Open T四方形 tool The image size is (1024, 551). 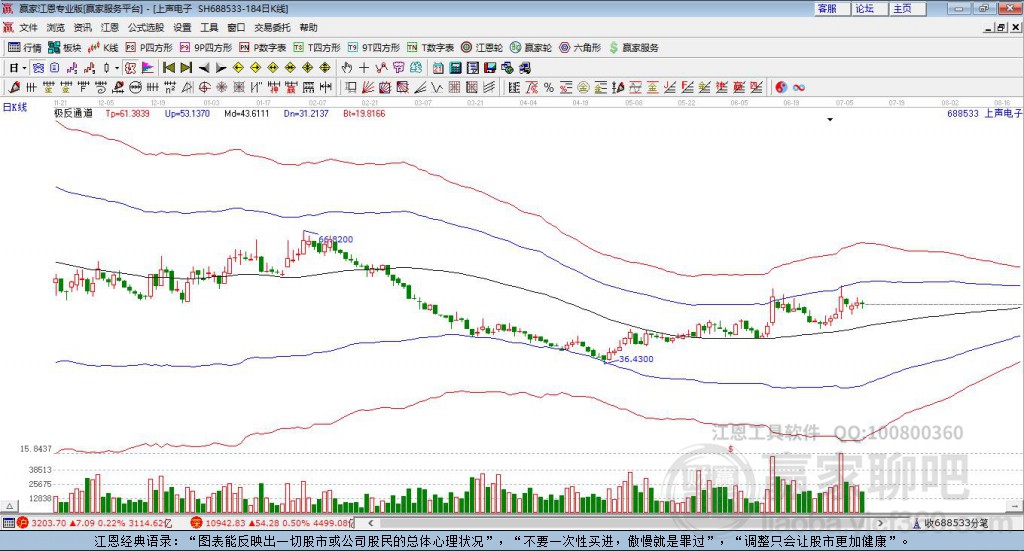tap(317, 48)
